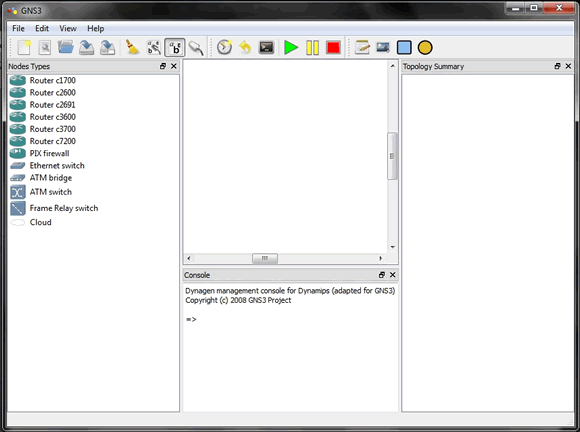Click the canvas vertical scrollbar handle
Image resolution: width=580 pixels, height=432 pixels.
point(392,156)
